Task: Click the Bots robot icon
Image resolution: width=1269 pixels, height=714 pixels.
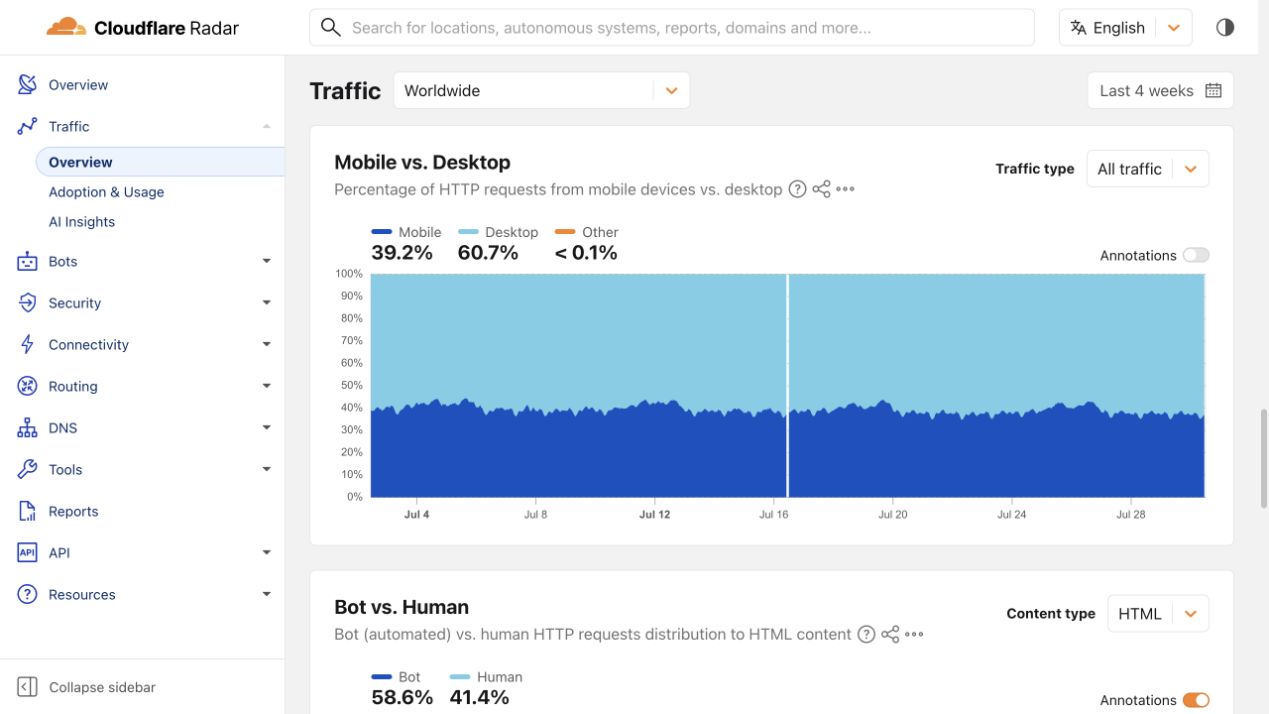Action: 27,261
